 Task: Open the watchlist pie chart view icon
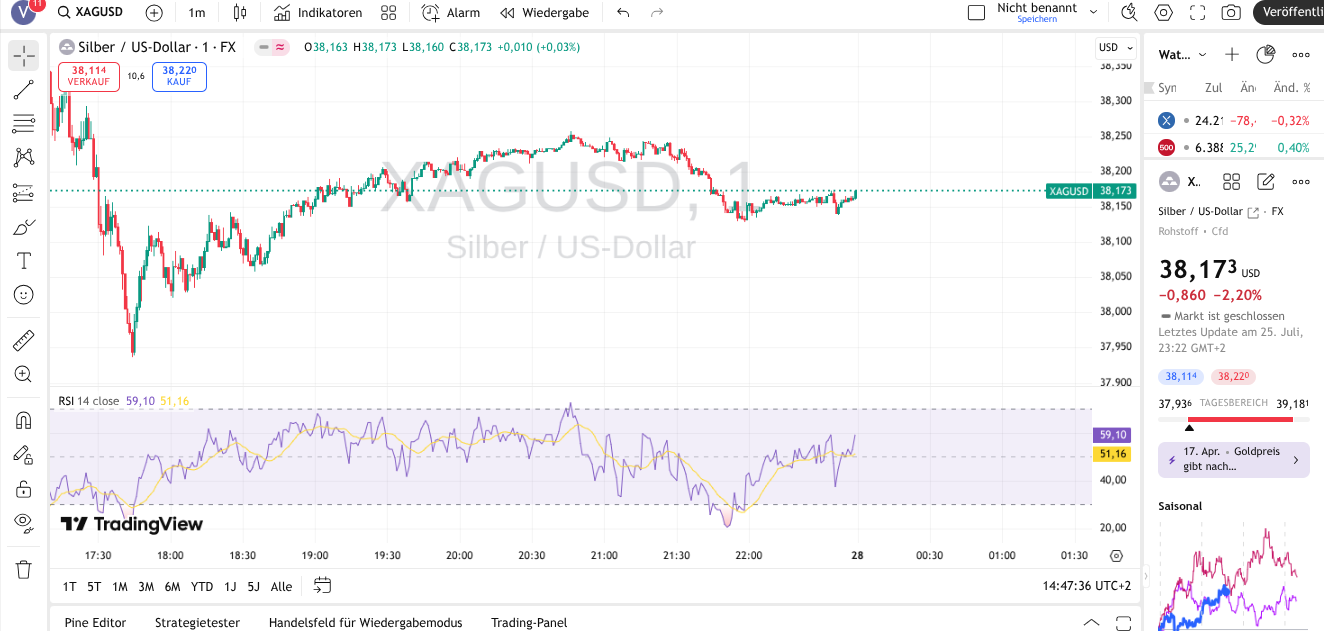(1266, 55)
